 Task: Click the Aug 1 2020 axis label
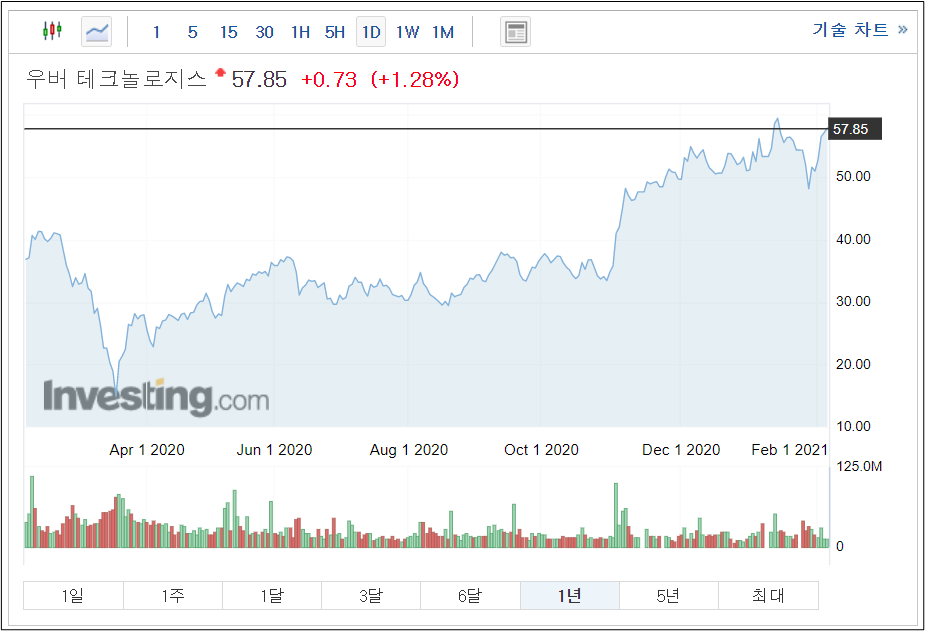[x=409, y=450]
